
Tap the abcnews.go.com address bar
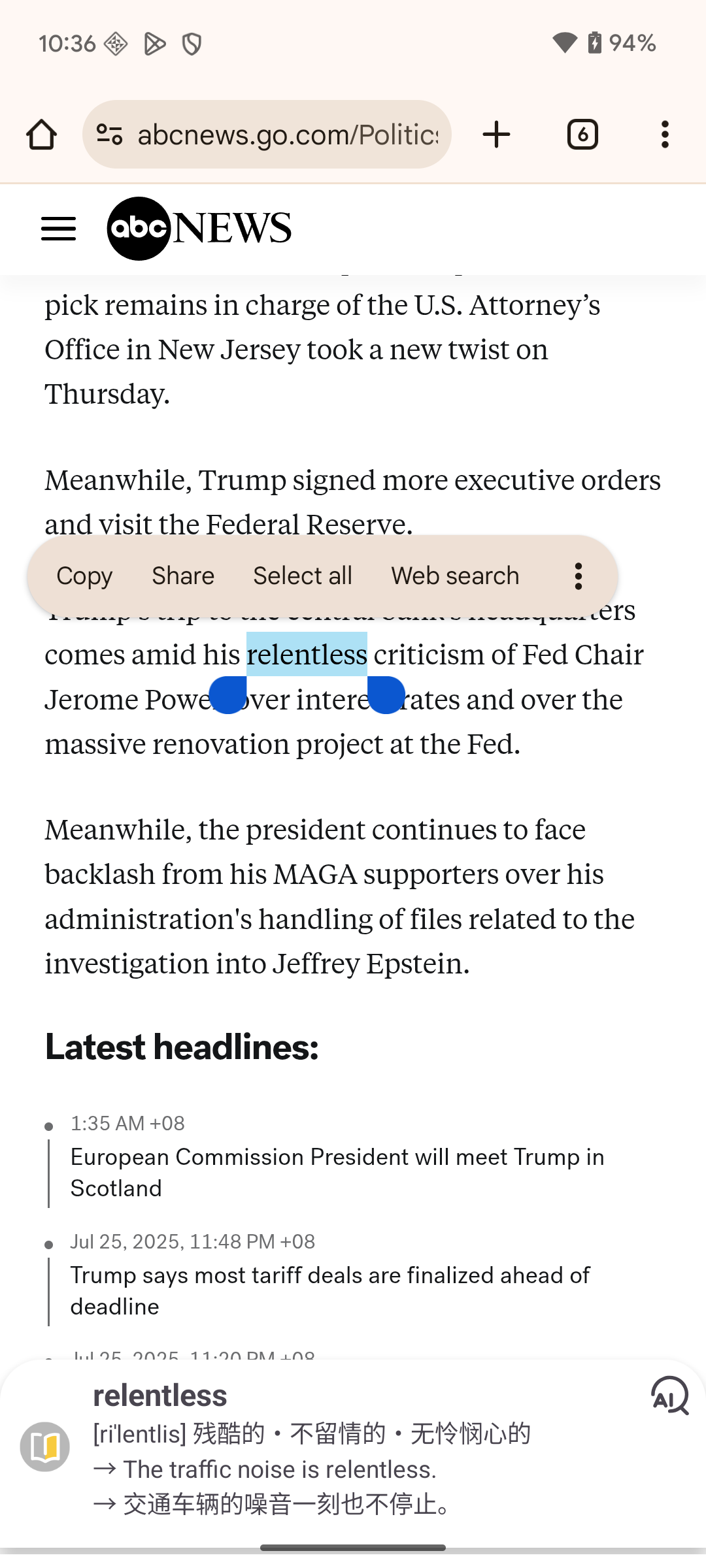288,135
